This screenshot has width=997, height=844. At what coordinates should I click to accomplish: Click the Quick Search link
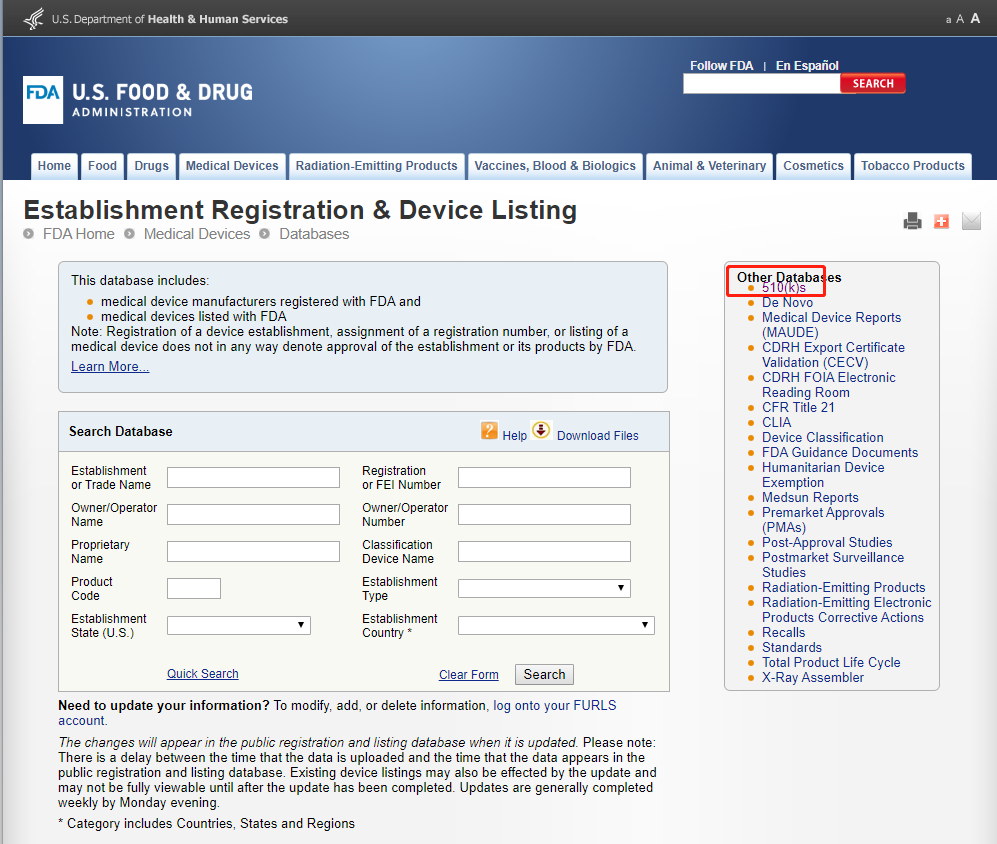[x=203, y=674]
